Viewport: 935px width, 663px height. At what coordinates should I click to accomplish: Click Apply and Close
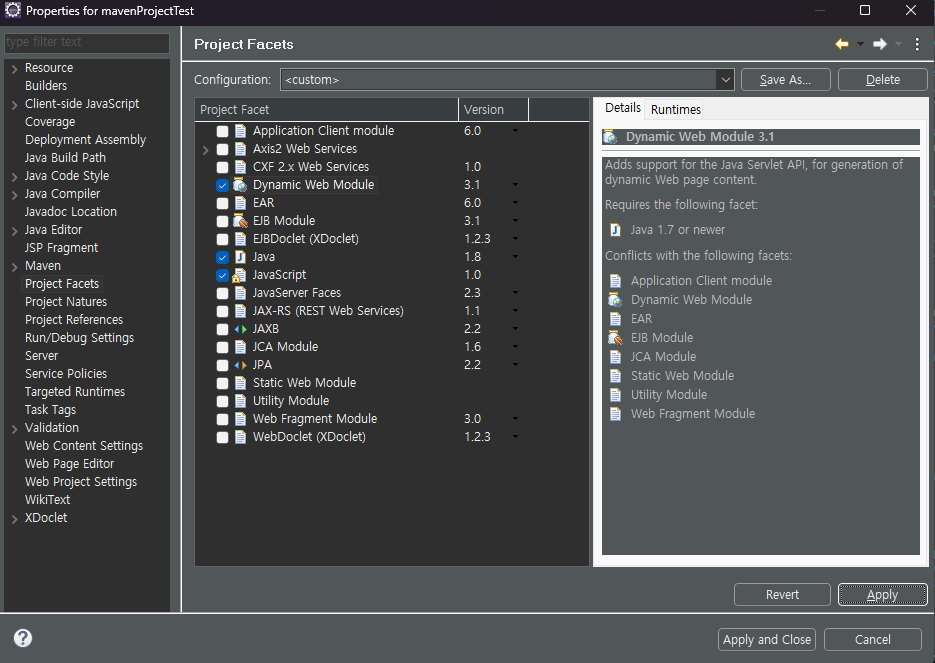[767, 639]
